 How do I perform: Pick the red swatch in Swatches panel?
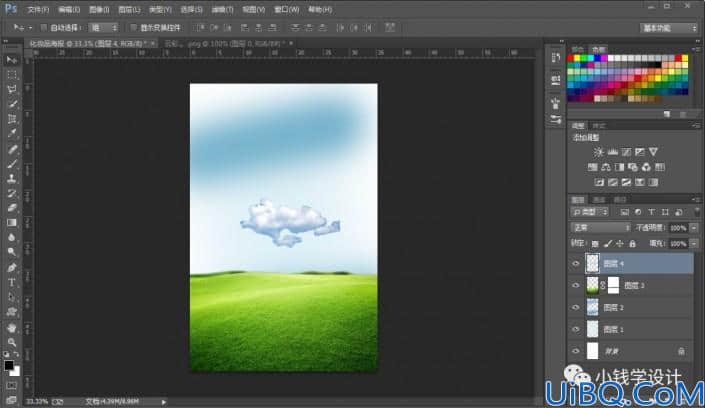point(571,58)
